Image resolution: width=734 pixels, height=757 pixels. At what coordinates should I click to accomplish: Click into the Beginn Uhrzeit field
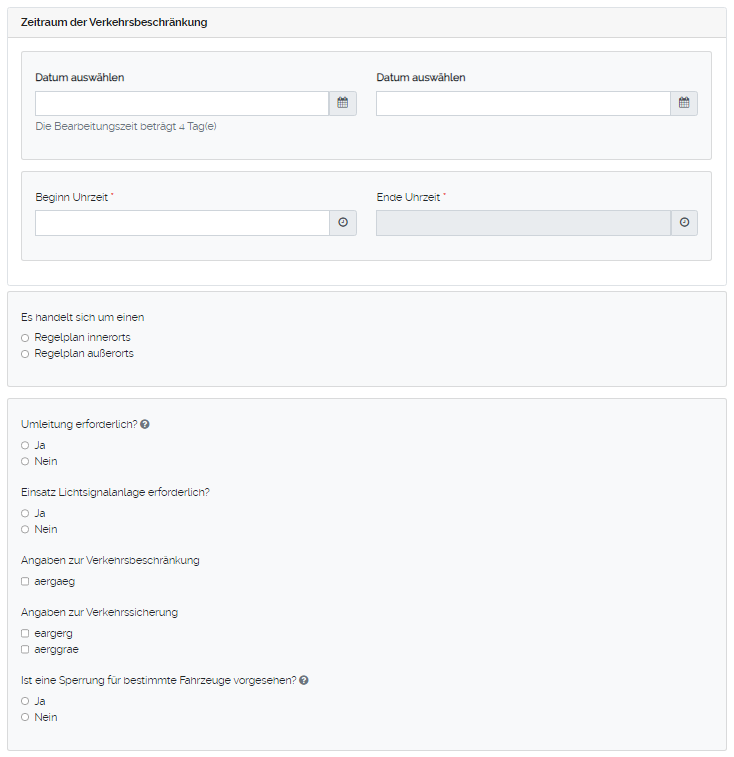point(182,223)
